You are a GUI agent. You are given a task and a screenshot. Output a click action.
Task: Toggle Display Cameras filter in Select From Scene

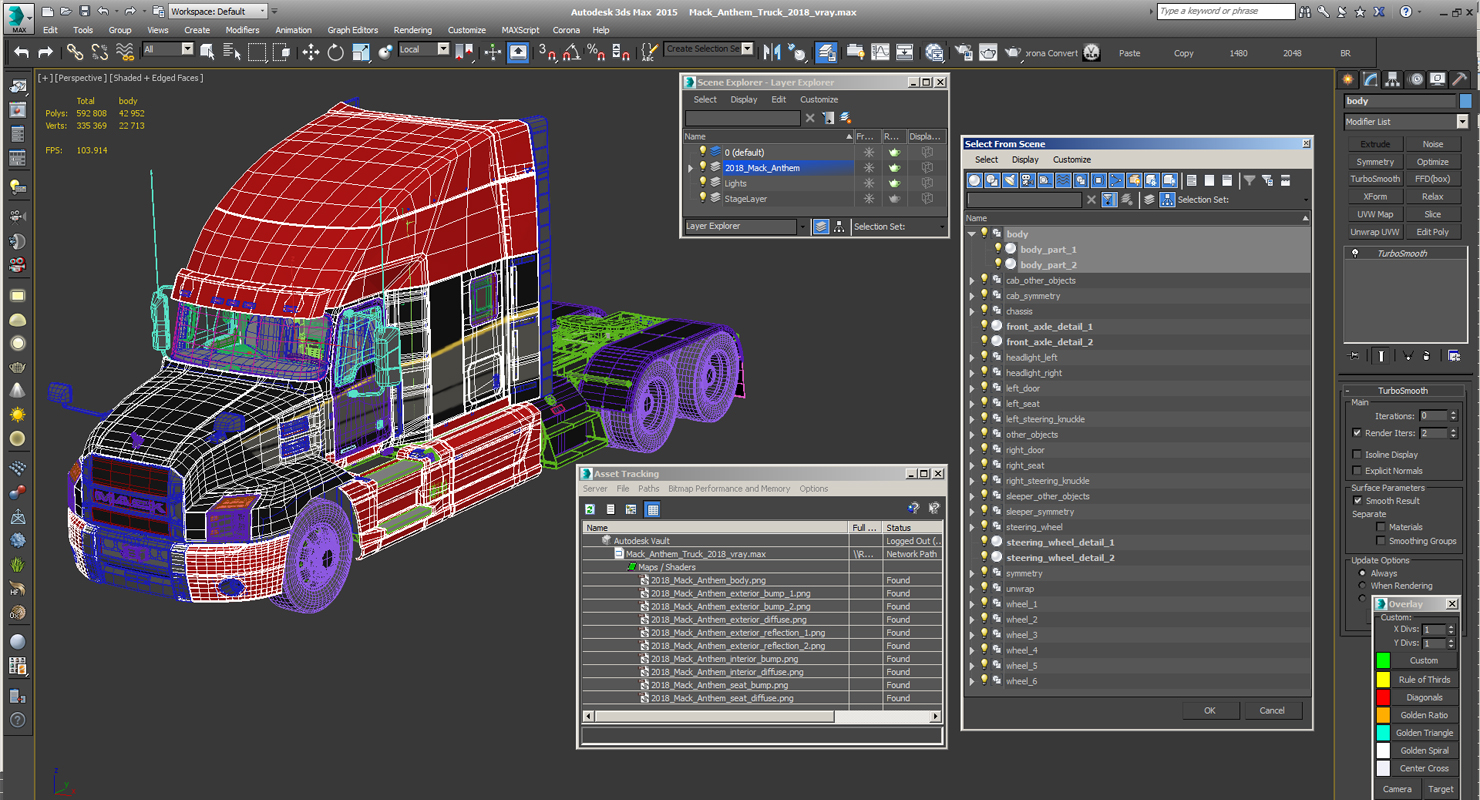(x=1027, y=181)
